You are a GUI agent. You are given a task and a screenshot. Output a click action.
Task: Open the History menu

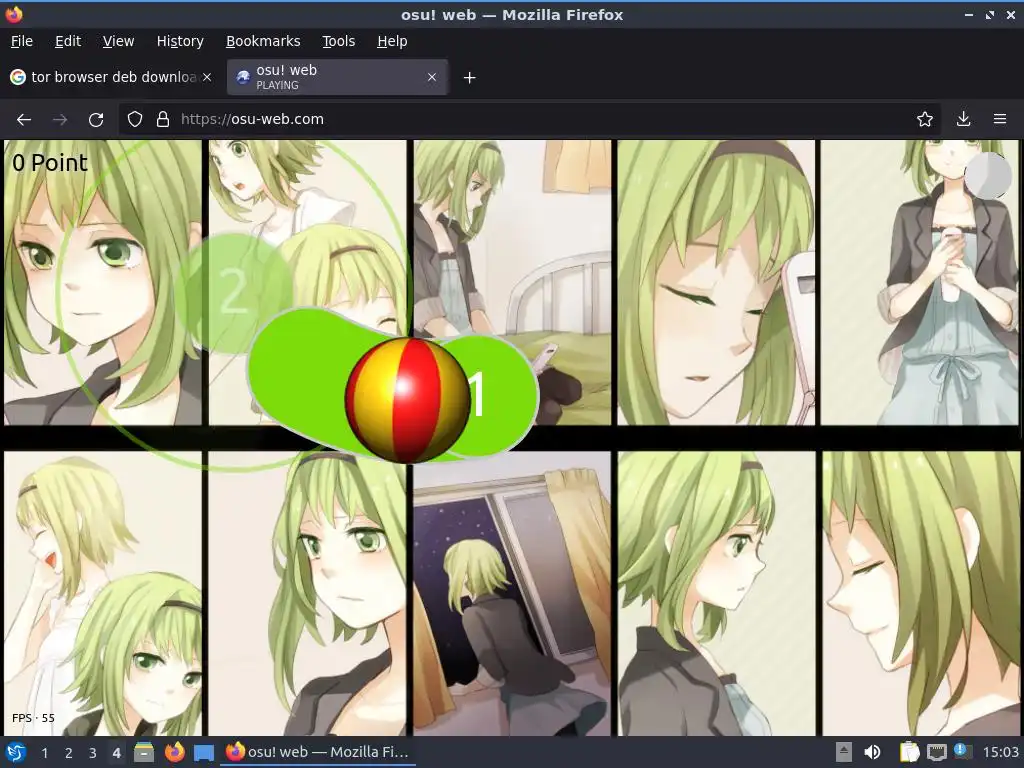tap(180, 41)
